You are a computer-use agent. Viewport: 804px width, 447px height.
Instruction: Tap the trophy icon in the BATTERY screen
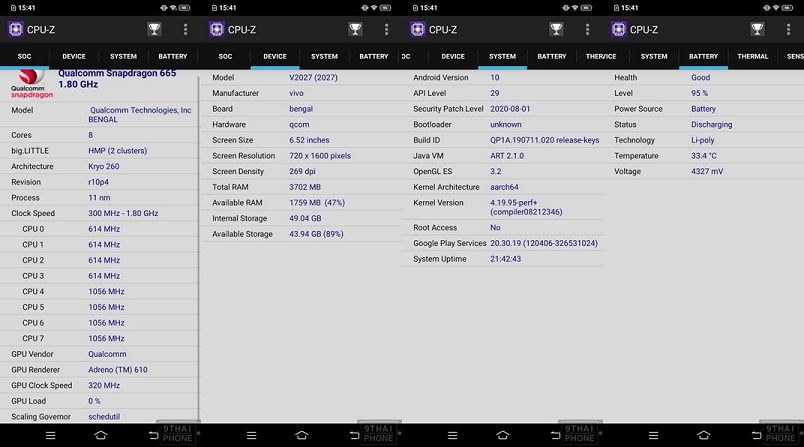pos(757,29)
